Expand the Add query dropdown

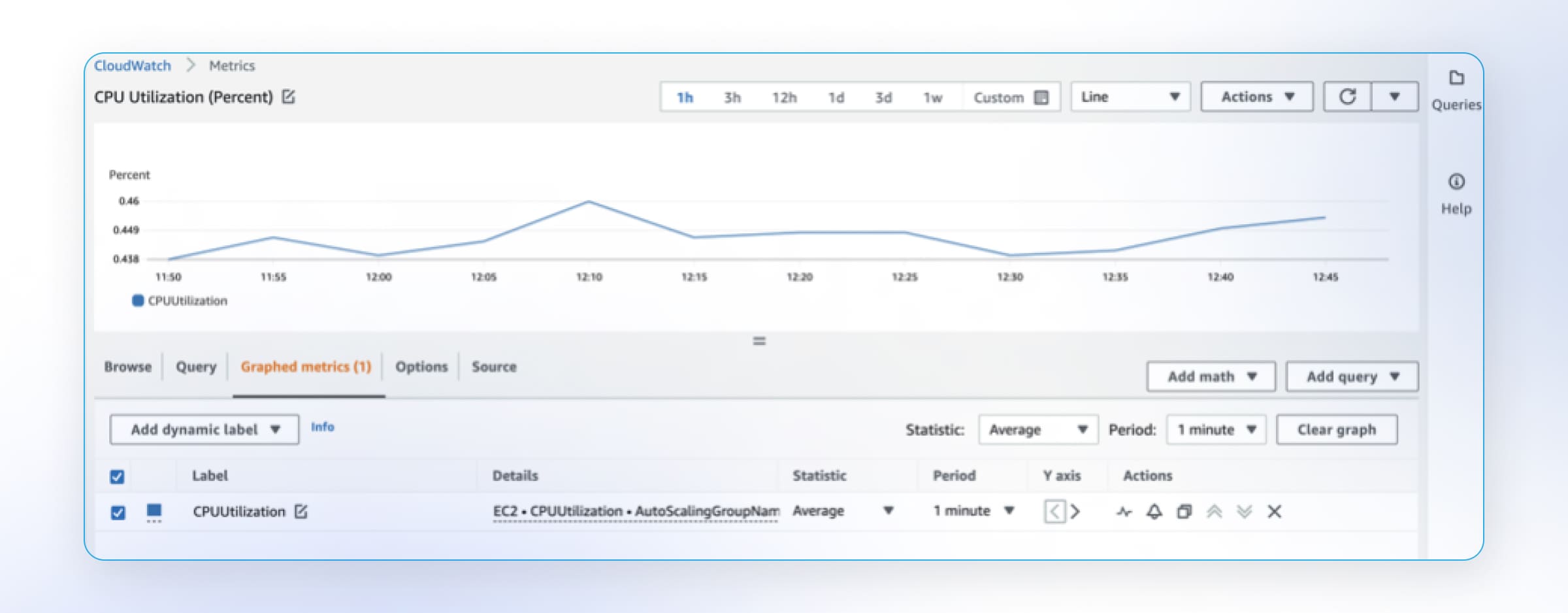1352,376
